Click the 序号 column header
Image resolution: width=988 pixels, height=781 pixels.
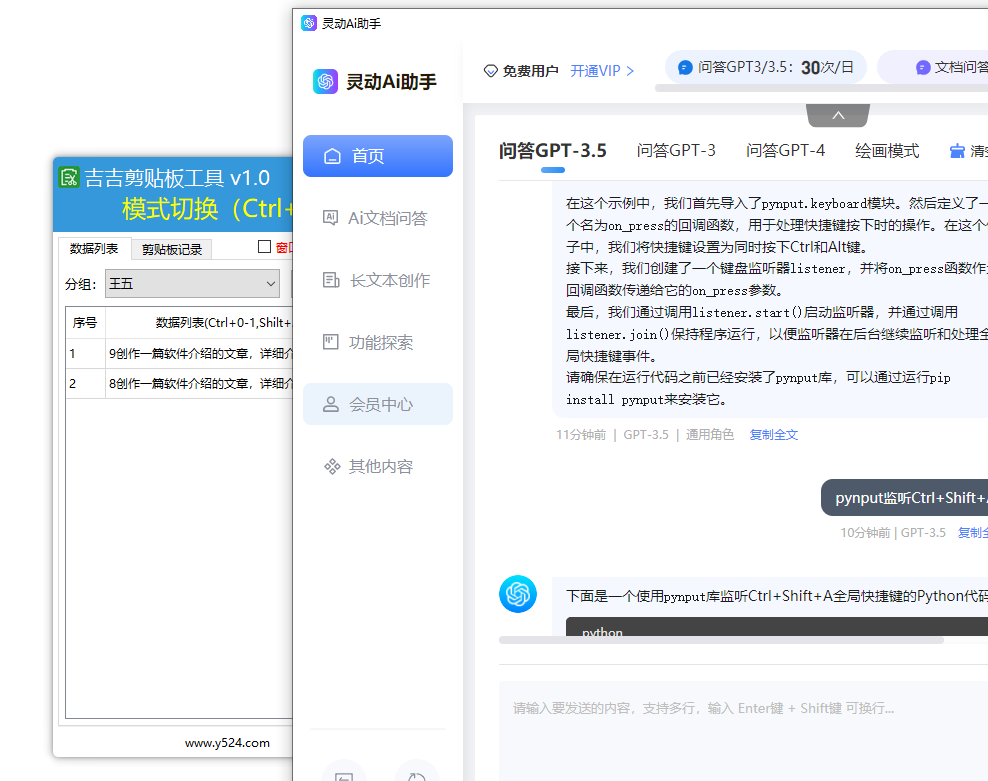85,323
